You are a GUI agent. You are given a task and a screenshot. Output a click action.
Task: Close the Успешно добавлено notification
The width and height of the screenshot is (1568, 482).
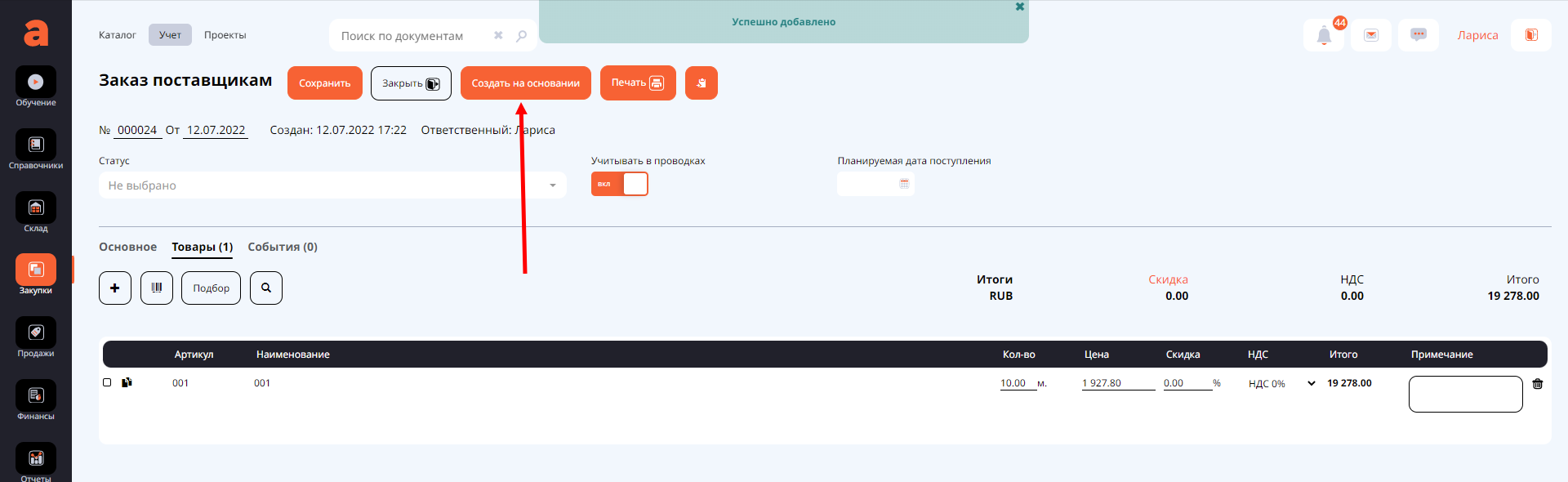pyautogui.click(x=1019, y=7)
